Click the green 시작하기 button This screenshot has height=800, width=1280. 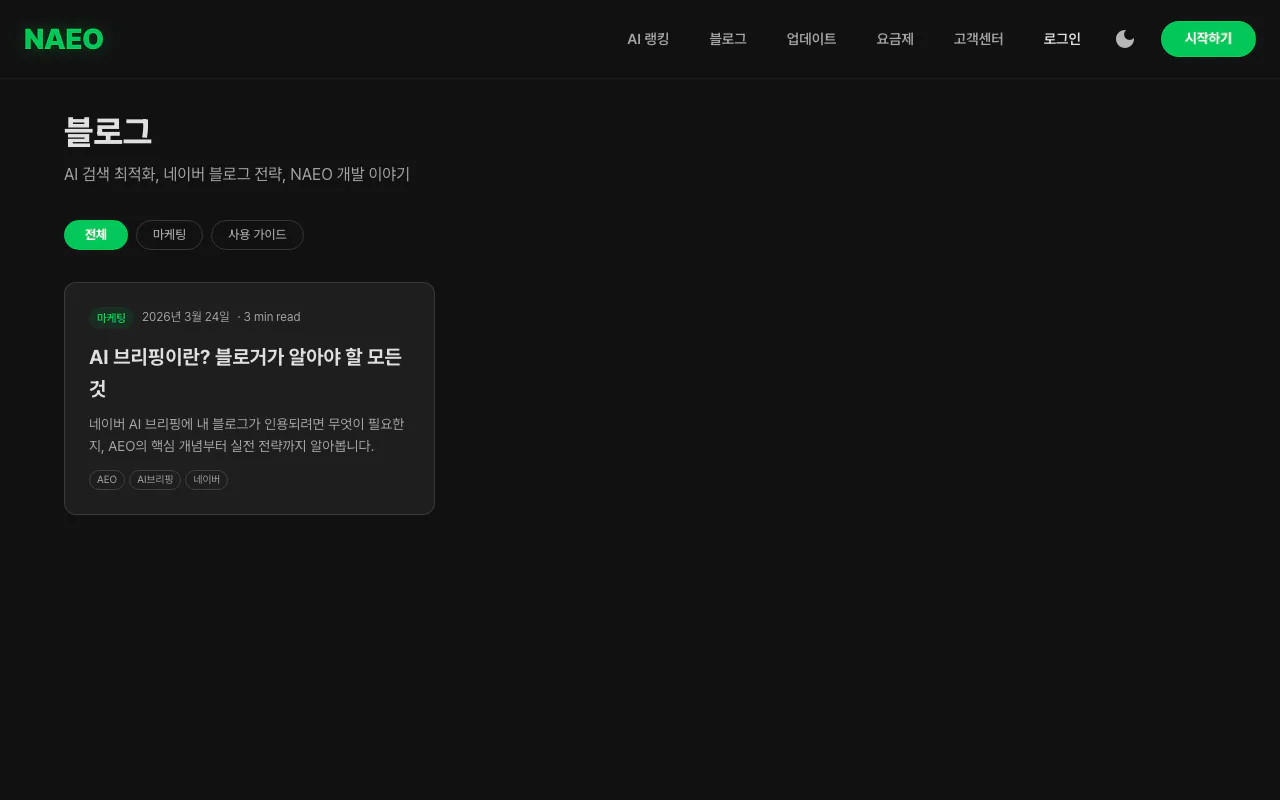[1208, 39]
